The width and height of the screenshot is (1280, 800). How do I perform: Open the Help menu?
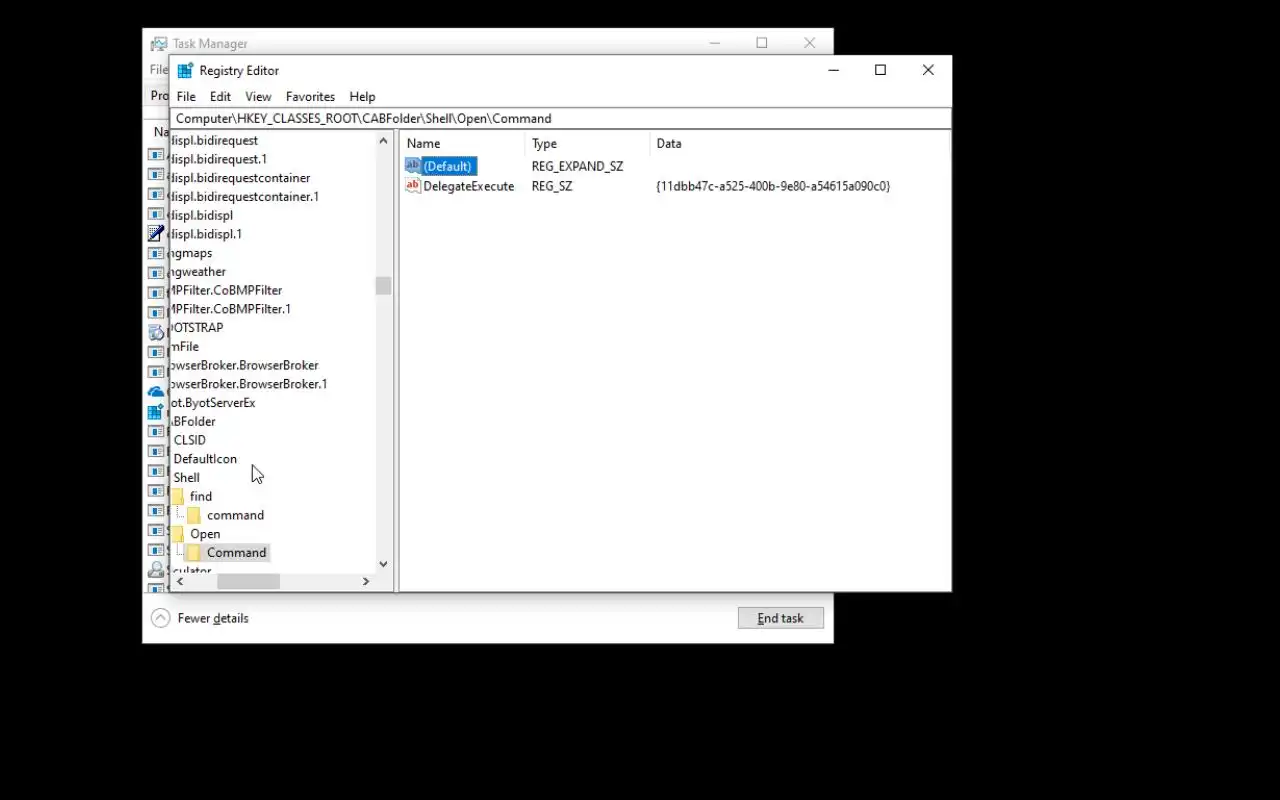point(362,97)
